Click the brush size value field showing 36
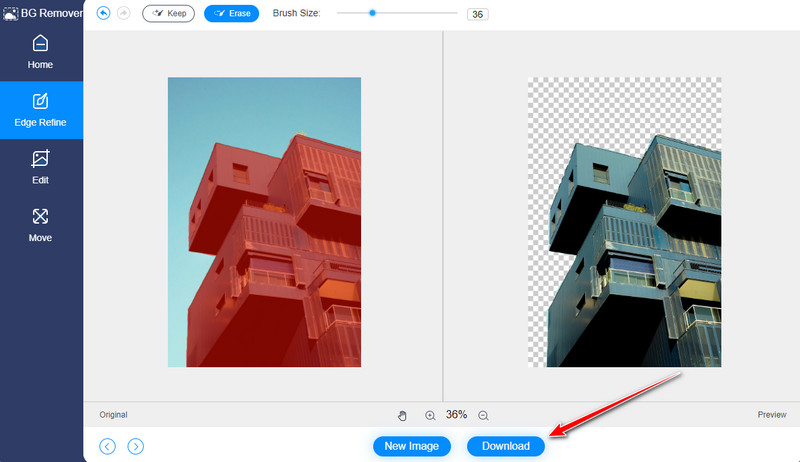The width and height of the screenshot is (800, 462). click(477, 15)
